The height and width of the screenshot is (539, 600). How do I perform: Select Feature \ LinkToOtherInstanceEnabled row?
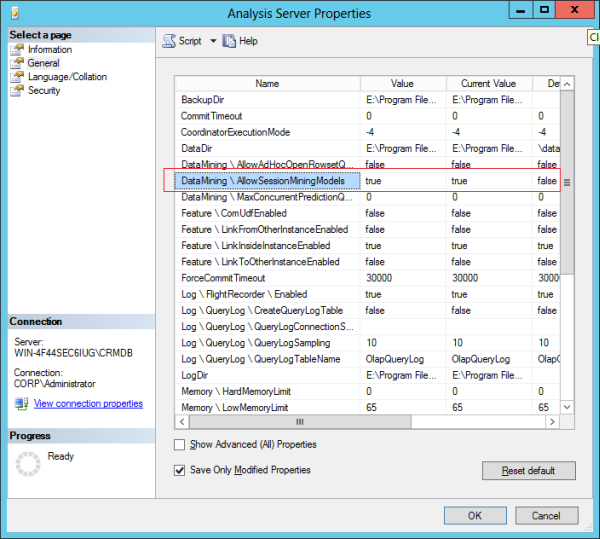(x=367, y=262)
